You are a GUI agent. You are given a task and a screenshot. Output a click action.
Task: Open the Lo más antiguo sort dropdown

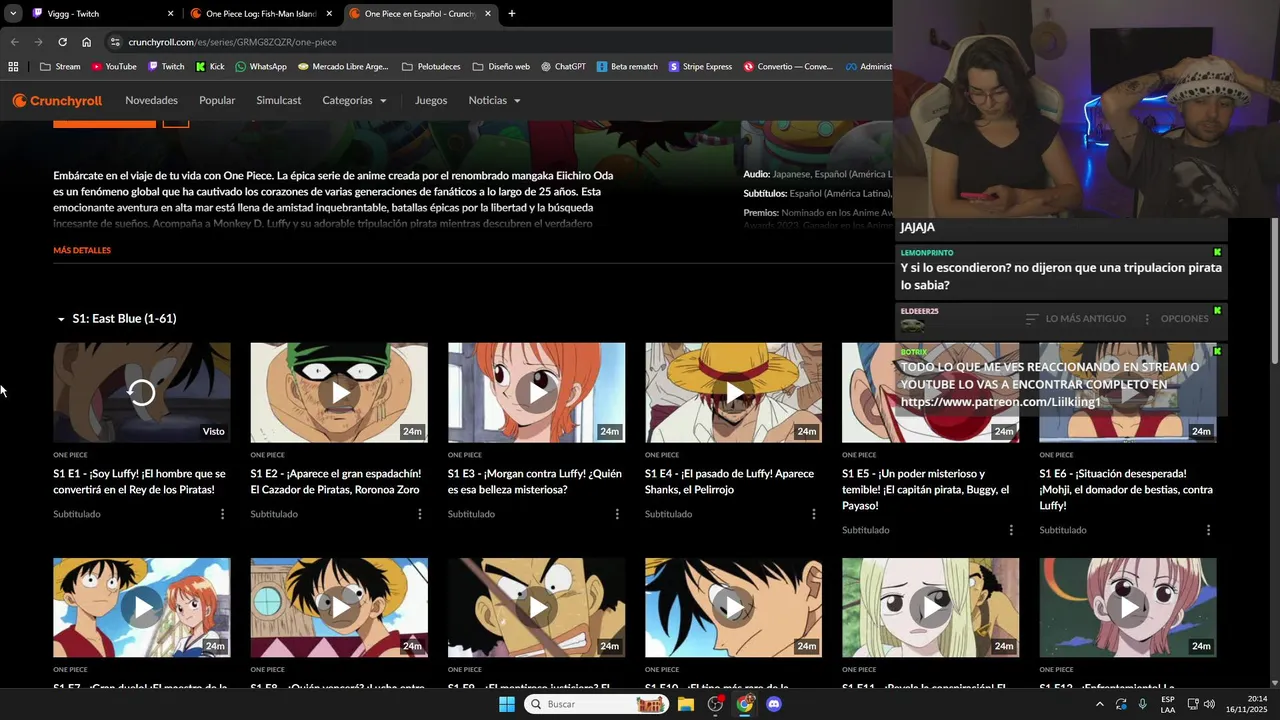click(x=1076, y=319)
